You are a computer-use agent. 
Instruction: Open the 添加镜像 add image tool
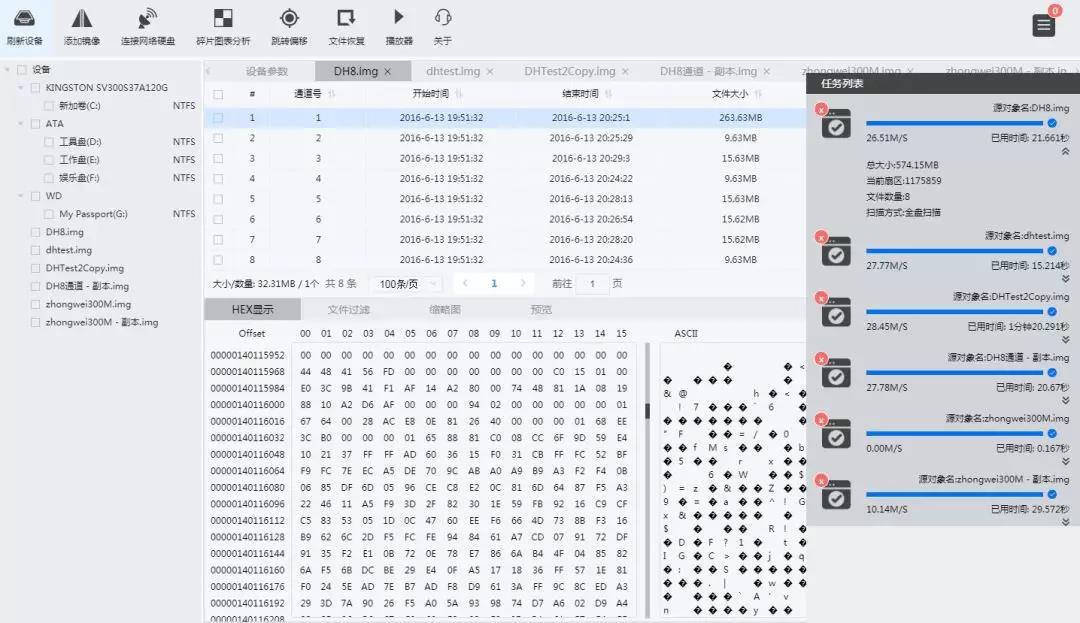(x=82, y=19)
